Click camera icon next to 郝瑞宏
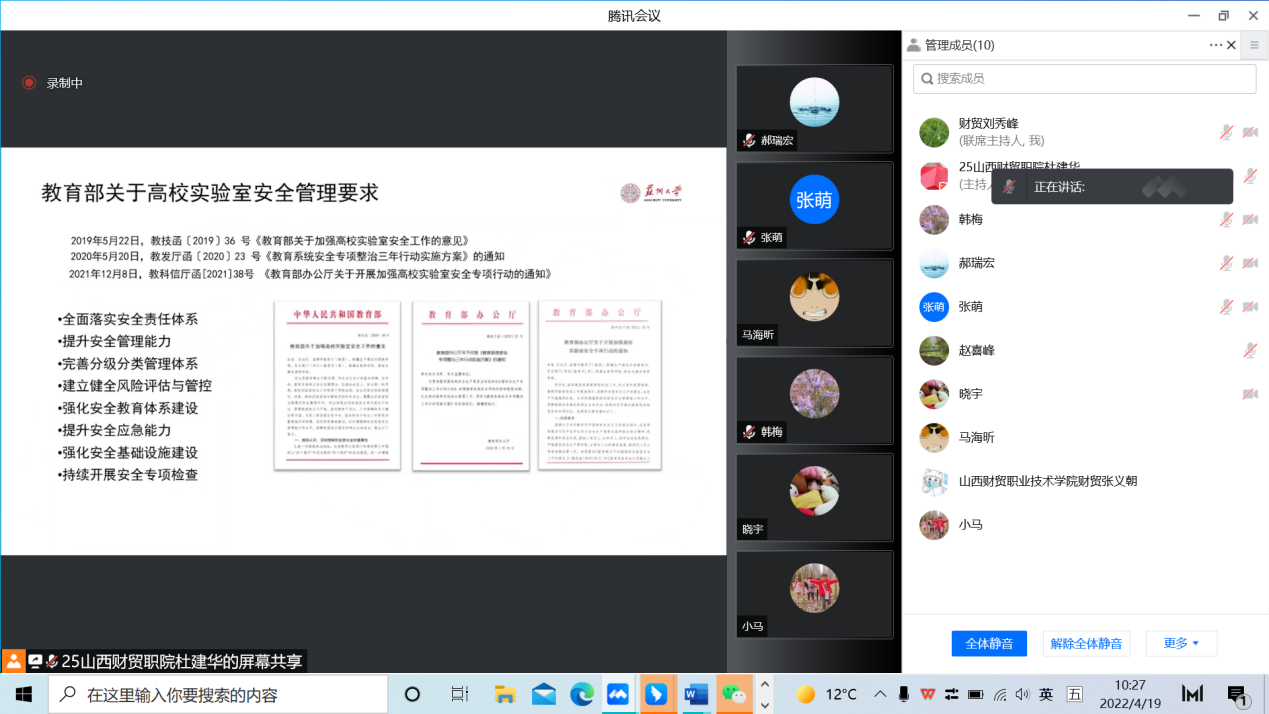Image resolution: width=1269 pixels, height=714 pixels. [x=1249, y=263]
